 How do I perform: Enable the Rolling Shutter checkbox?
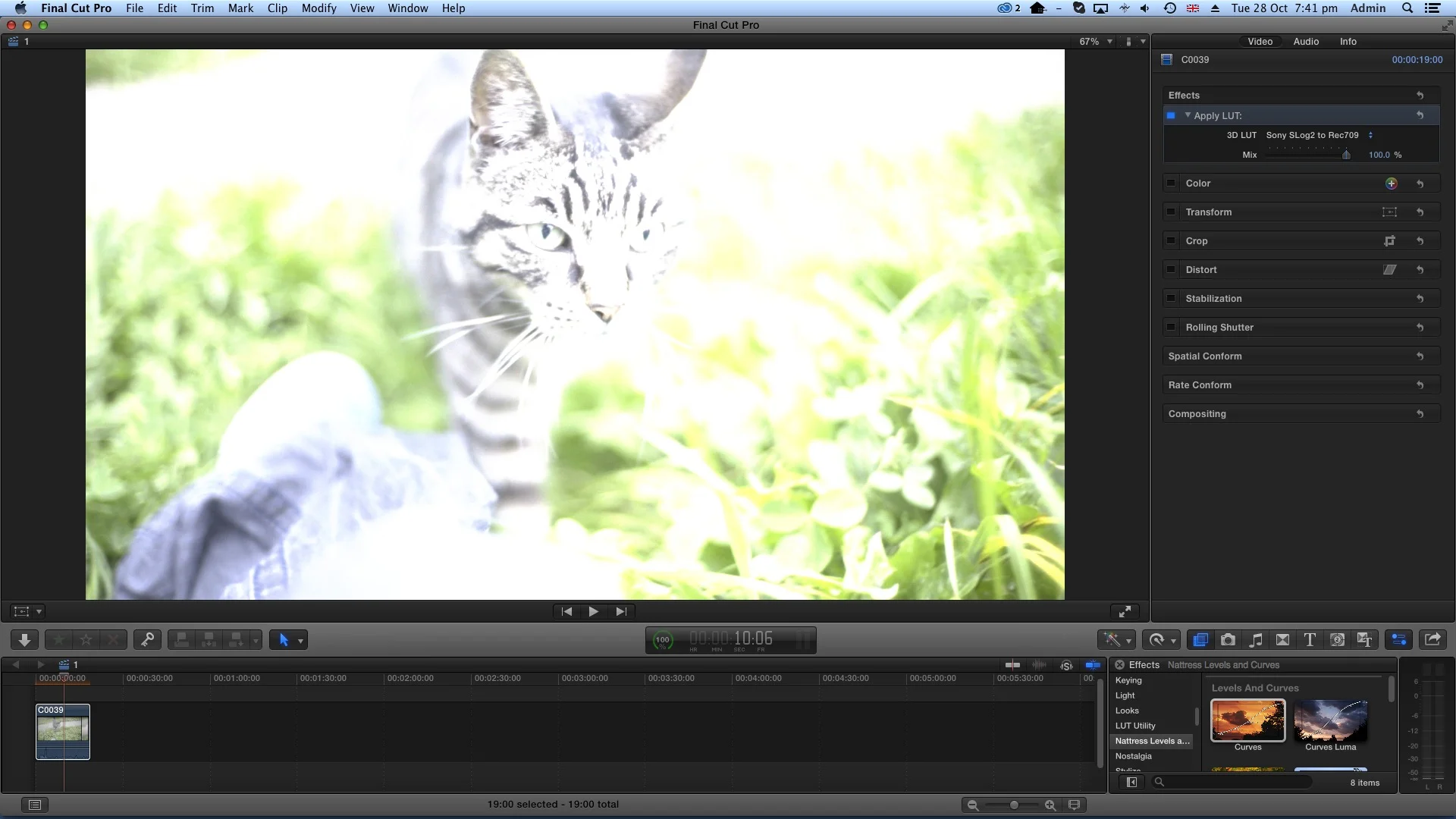[1171, 328]
